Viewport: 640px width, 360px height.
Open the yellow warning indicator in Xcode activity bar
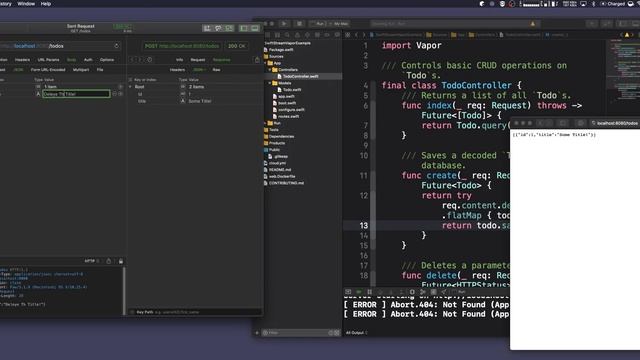point(533,24)
